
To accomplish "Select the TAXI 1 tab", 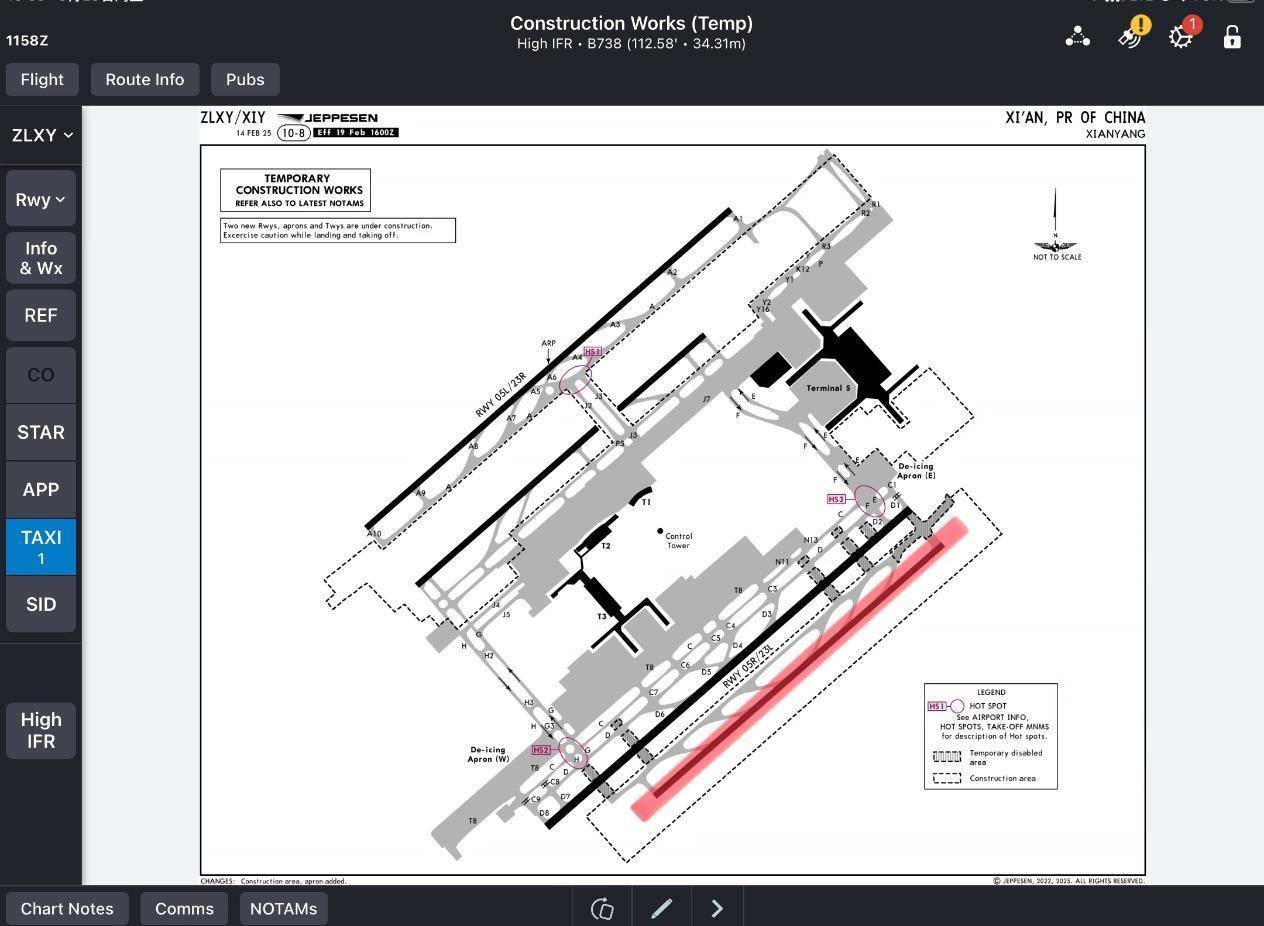I will [41, 547].
